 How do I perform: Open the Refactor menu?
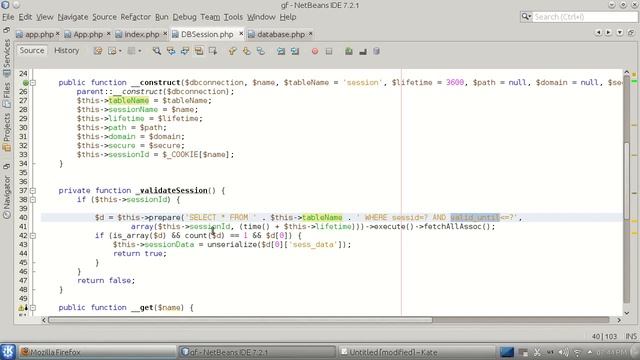136,17
